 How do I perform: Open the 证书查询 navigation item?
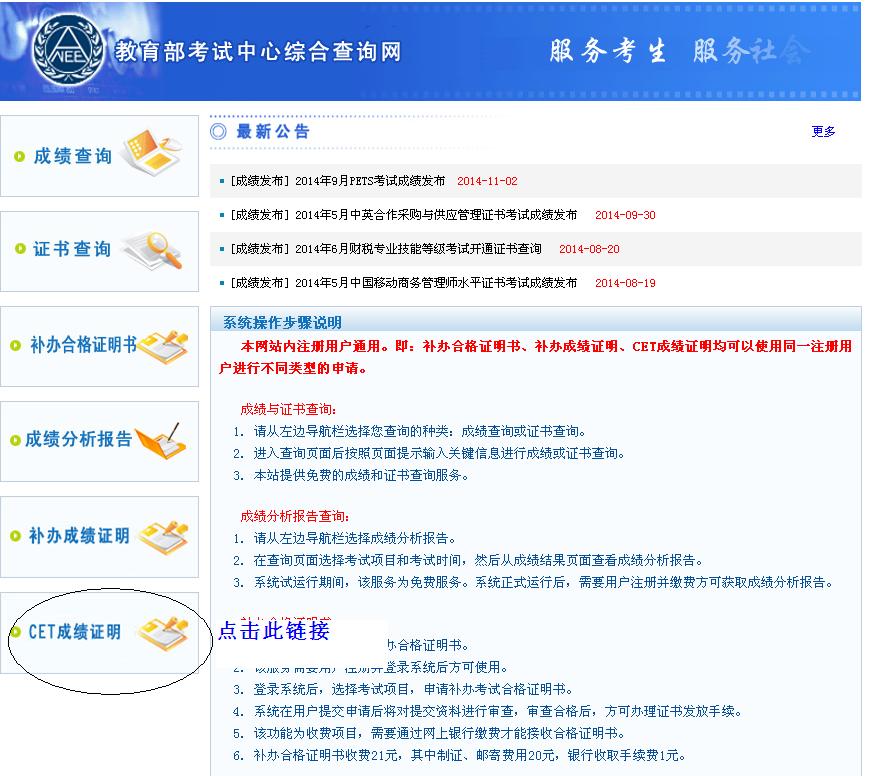(99, 251)
